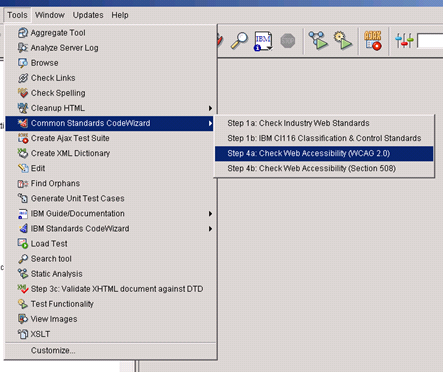Select the Common Standards CodeWizard entry

(109, 123)
